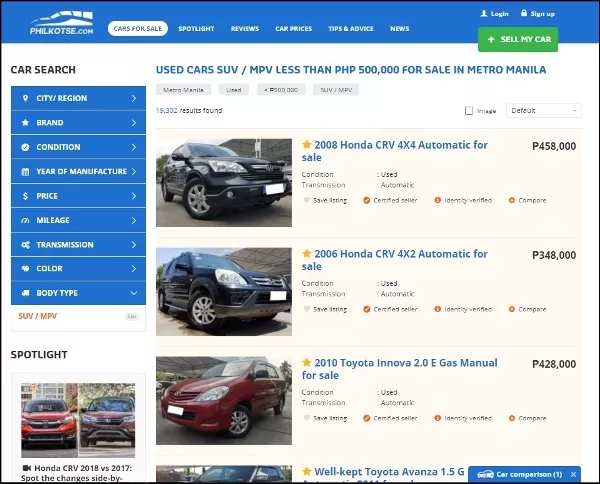Click the Used filter tag
The image size is (600, 484).
click(233, 90)
